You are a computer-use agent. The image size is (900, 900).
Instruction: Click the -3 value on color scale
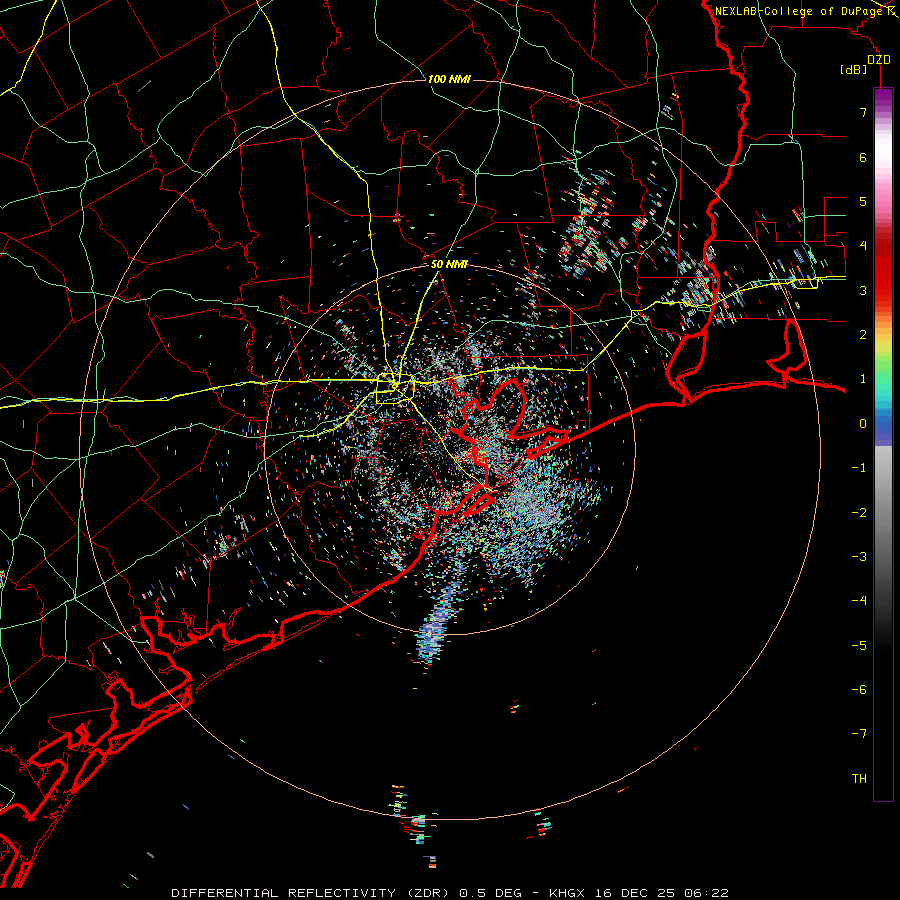859,557
